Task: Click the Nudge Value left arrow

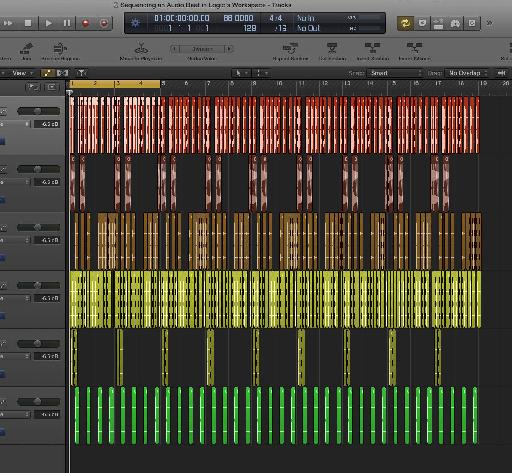Action: click(174, 49)
